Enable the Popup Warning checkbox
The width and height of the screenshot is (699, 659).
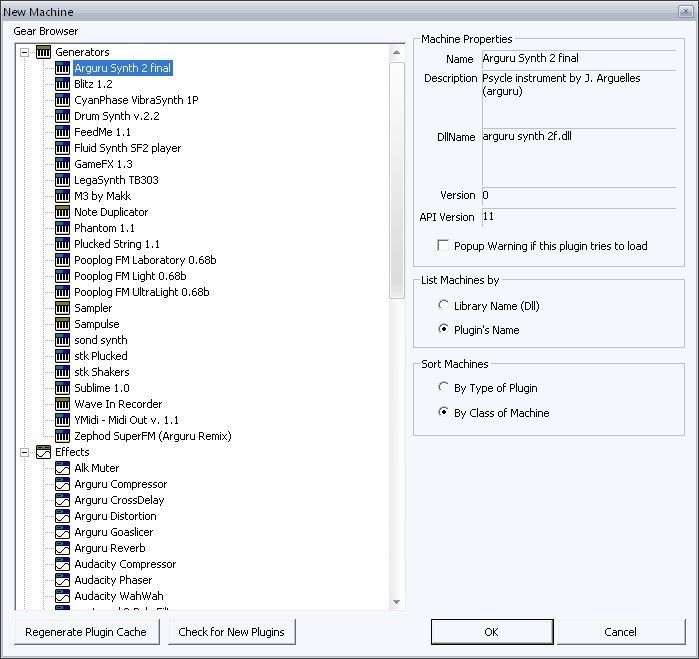444,245
